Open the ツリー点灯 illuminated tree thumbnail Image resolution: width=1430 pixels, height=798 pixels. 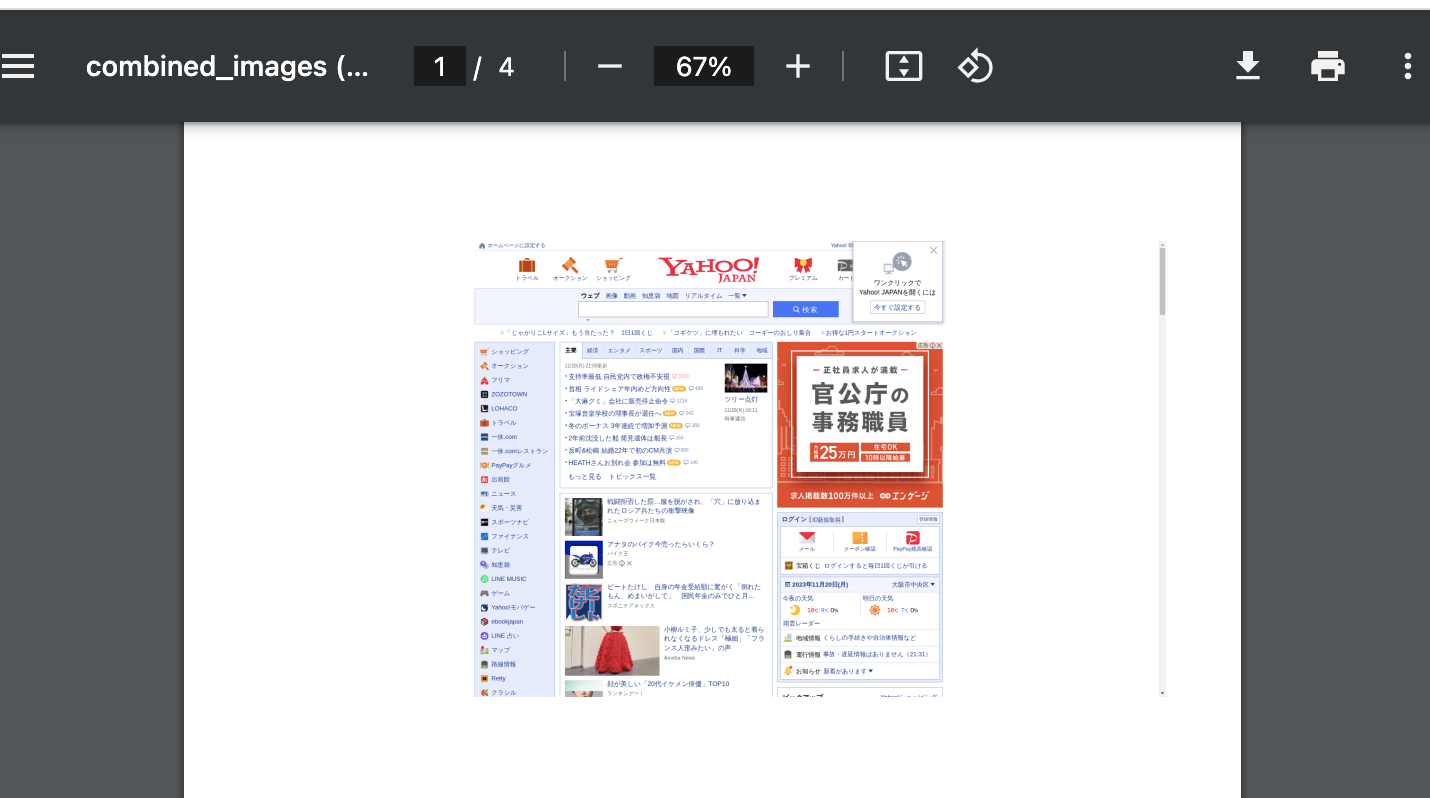tap(746, 378)
